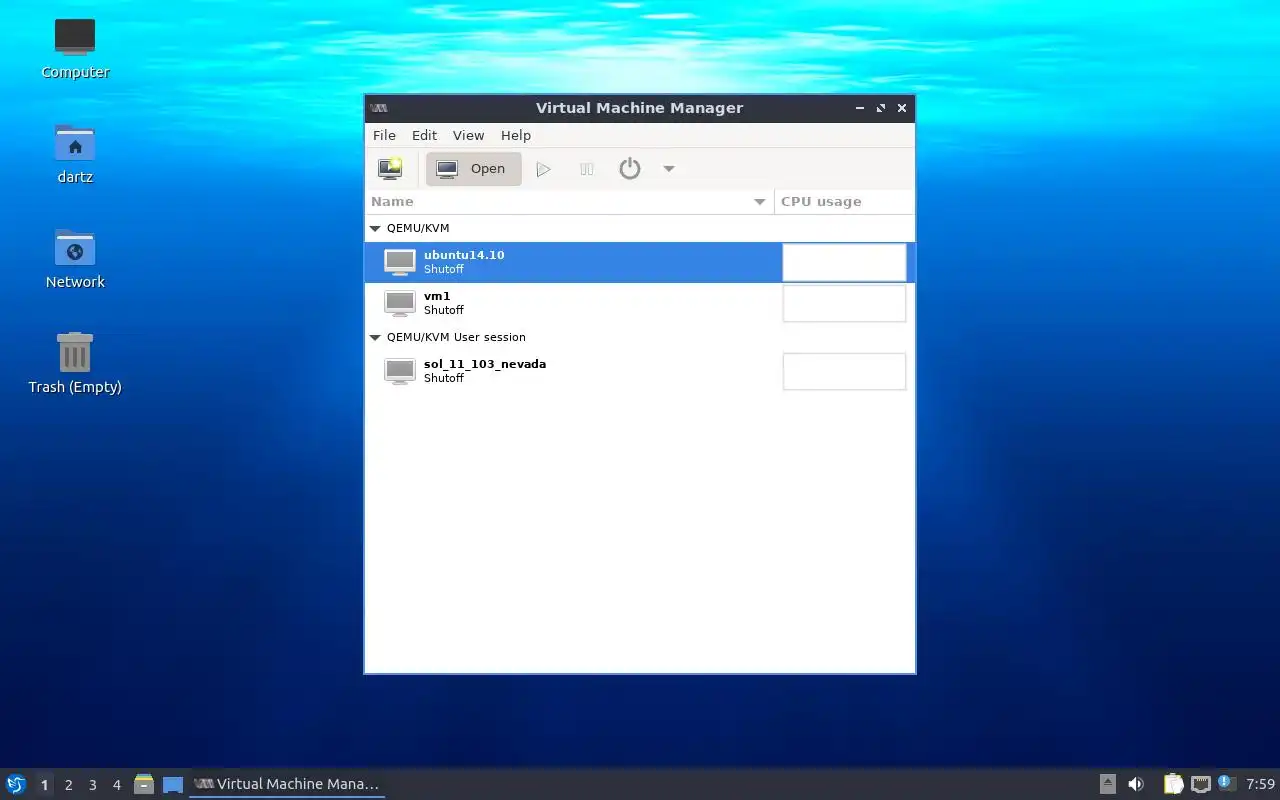Select the vm1 virtual machine
The image size is (1280, 800).
coord(640,303)
